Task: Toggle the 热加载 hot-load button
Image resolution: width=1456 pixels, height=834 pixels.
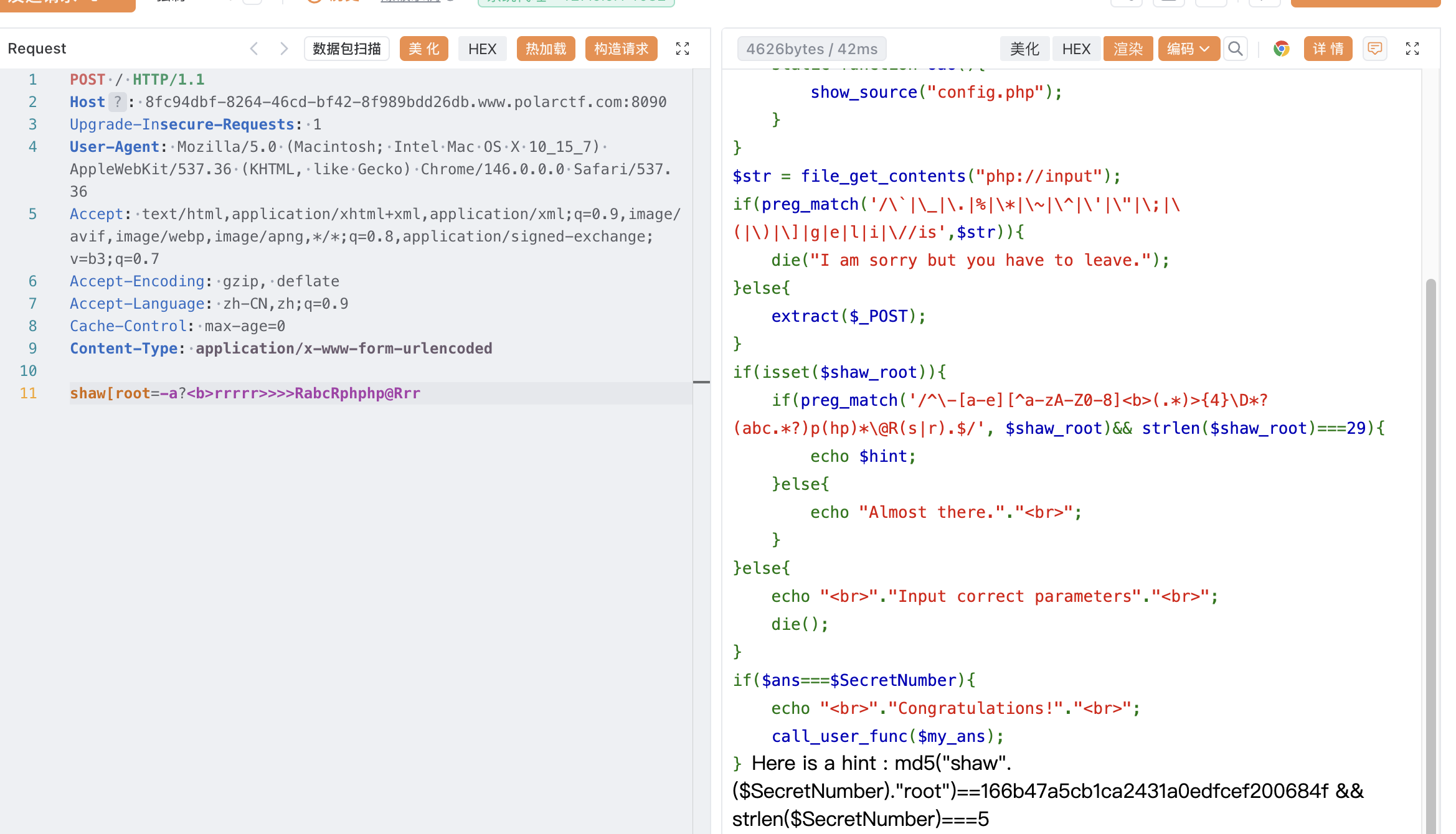Action: pos(546,49)
